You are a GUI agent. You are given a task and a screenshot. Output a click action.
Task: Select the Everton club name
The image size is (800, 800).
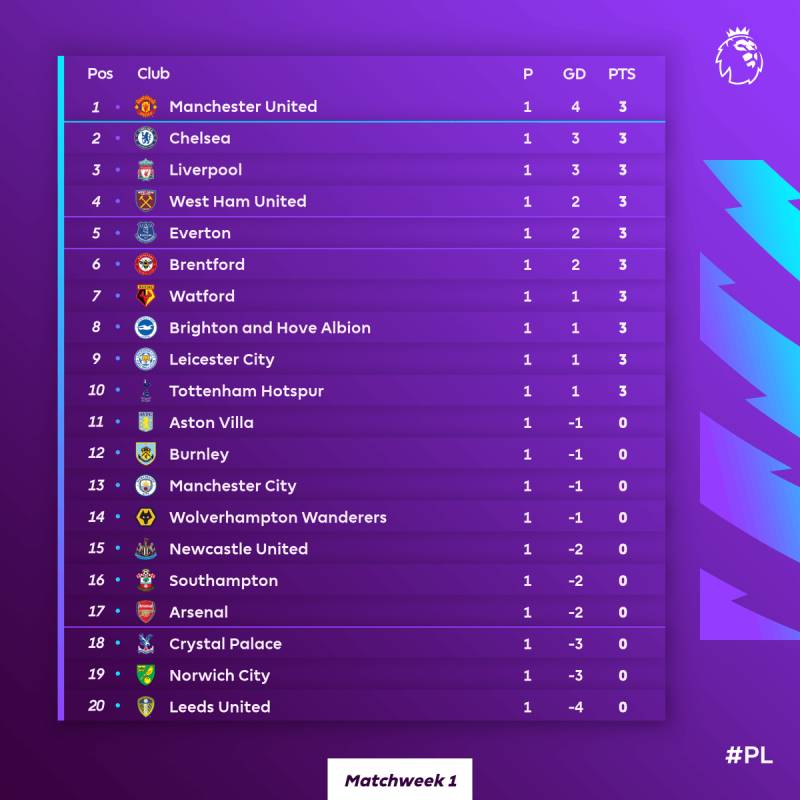pyautogui.click(x=200, y=233)
